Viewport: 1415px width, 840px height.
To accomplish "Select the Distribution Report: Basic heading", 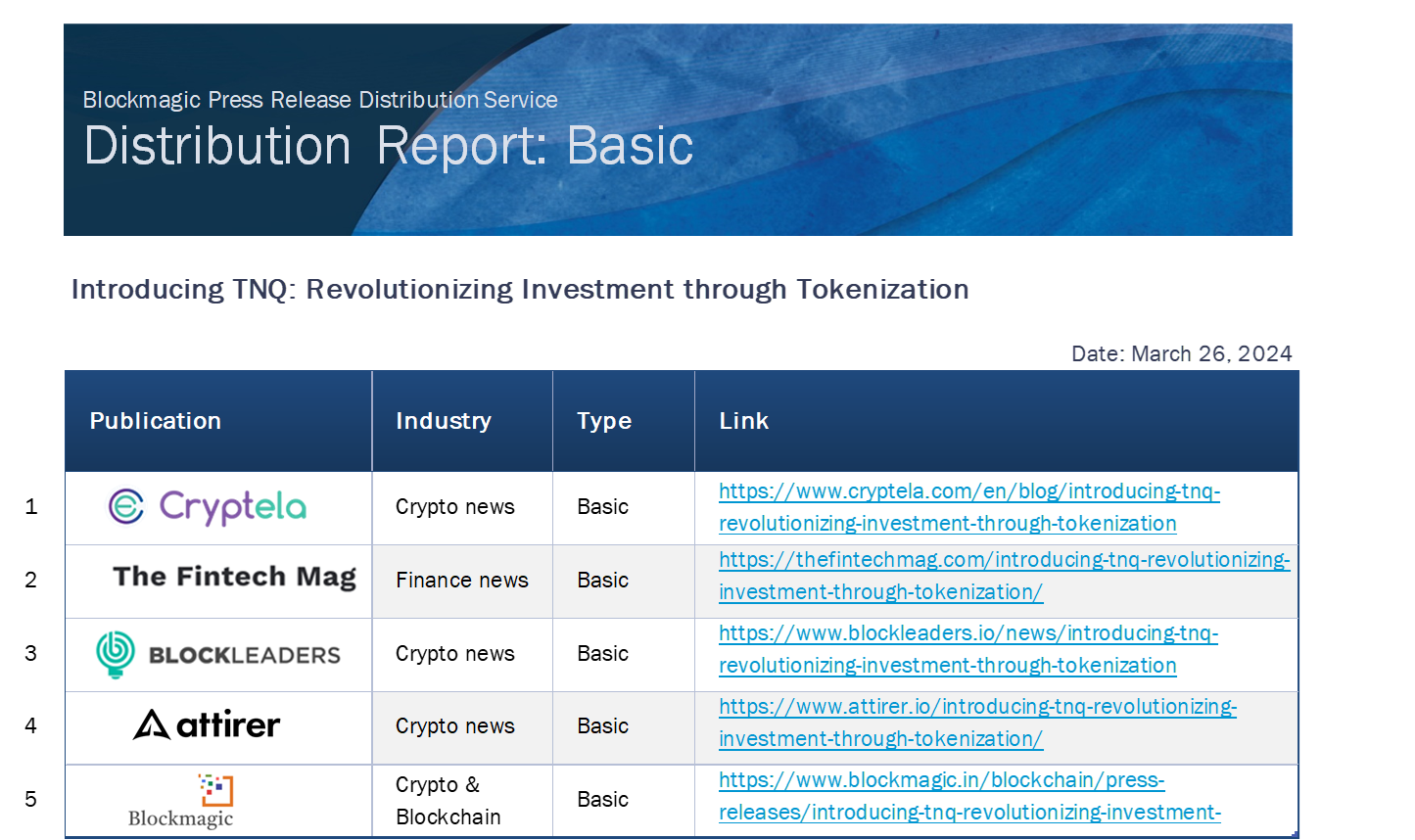I will point(389,146).
